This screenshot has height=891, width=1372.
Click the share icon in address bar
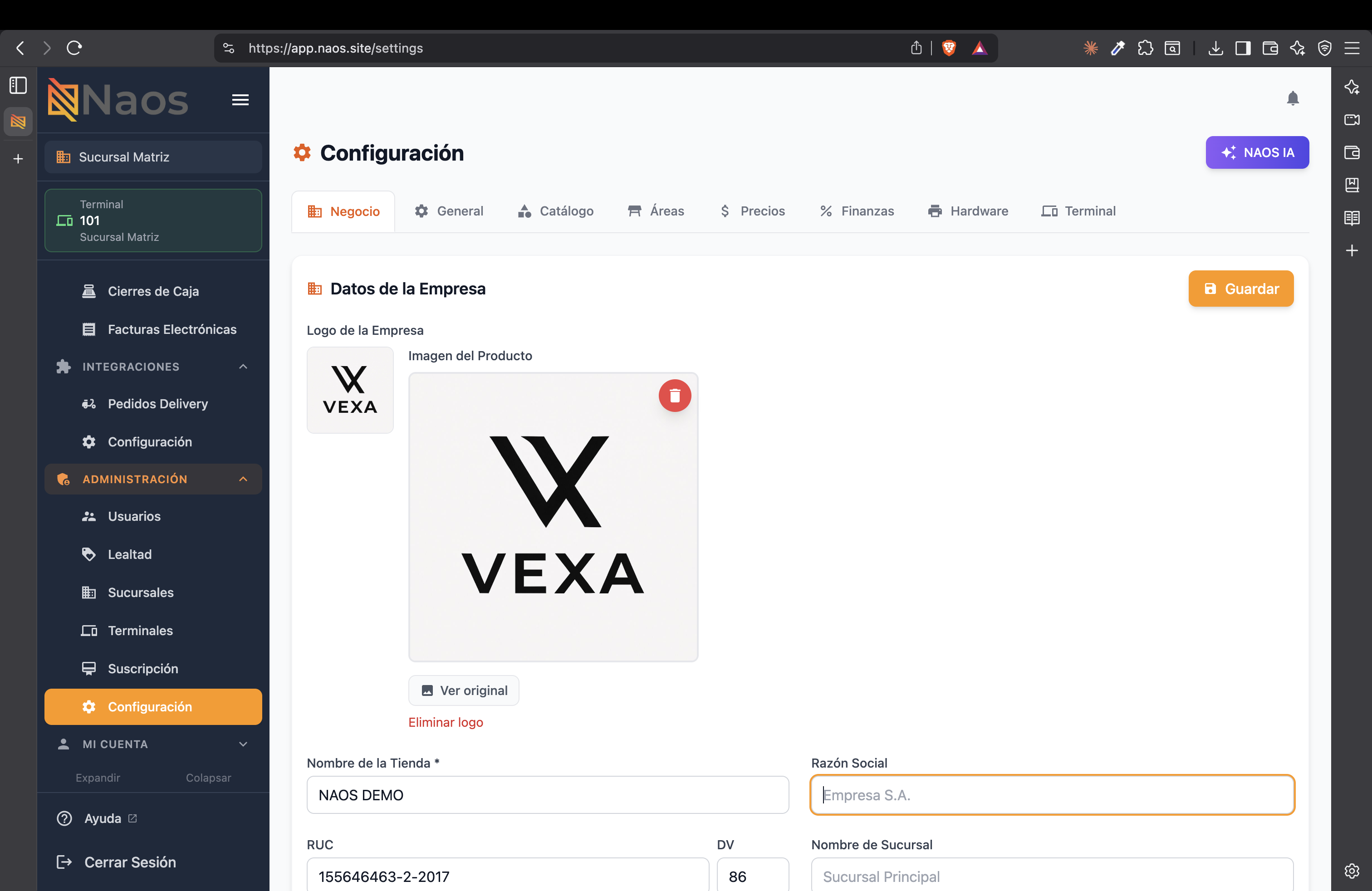916,48
